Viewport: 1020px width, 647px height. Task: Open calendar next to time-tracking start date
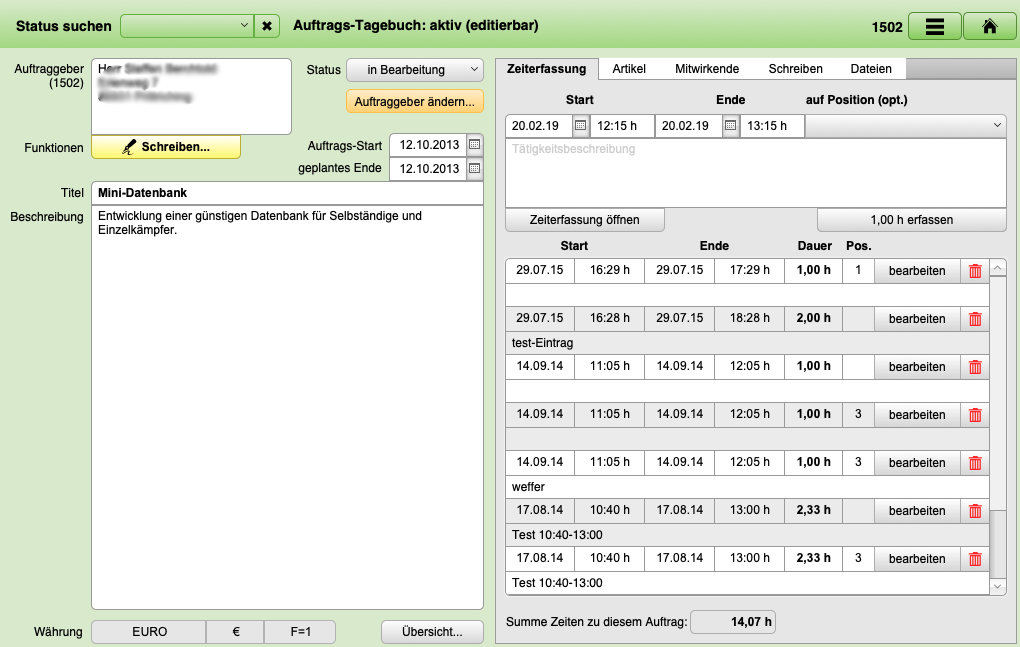580,126
